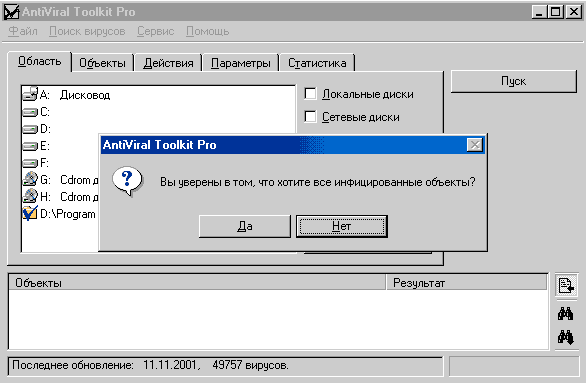Click the question mark icon in dialog
This screenshot has height=383, width=586.
pos(127,181)
